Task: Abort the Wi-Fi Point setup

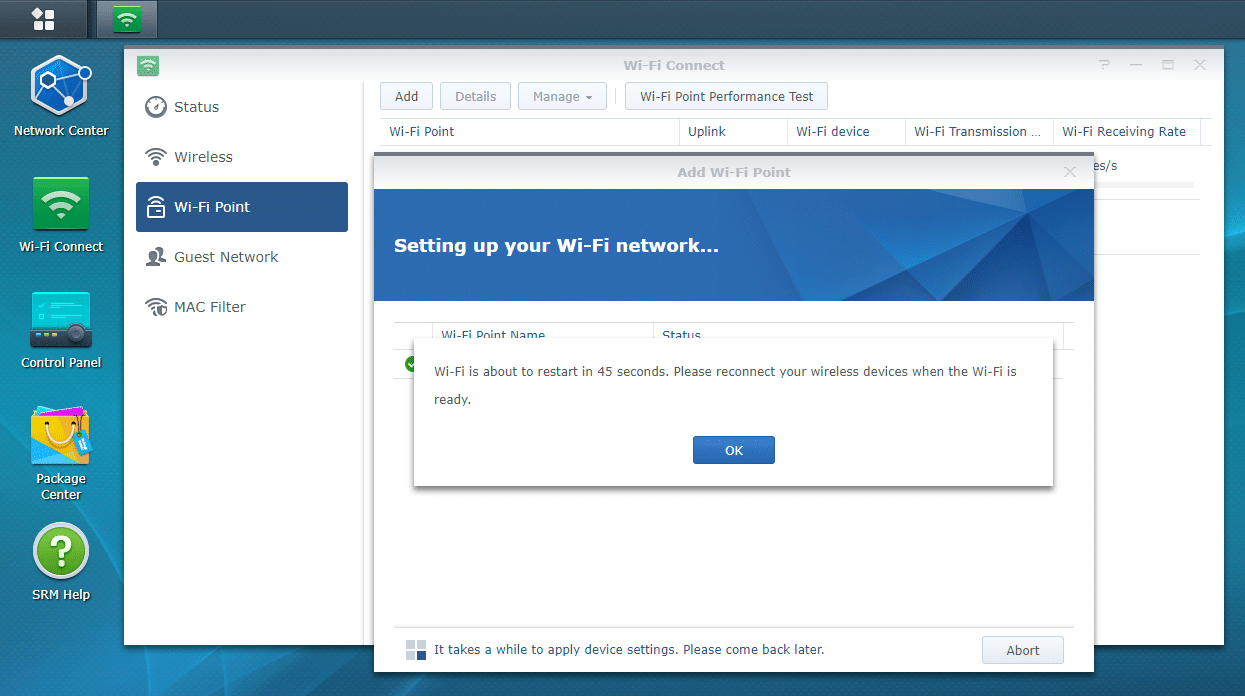Action: [x=1022, y=650]
